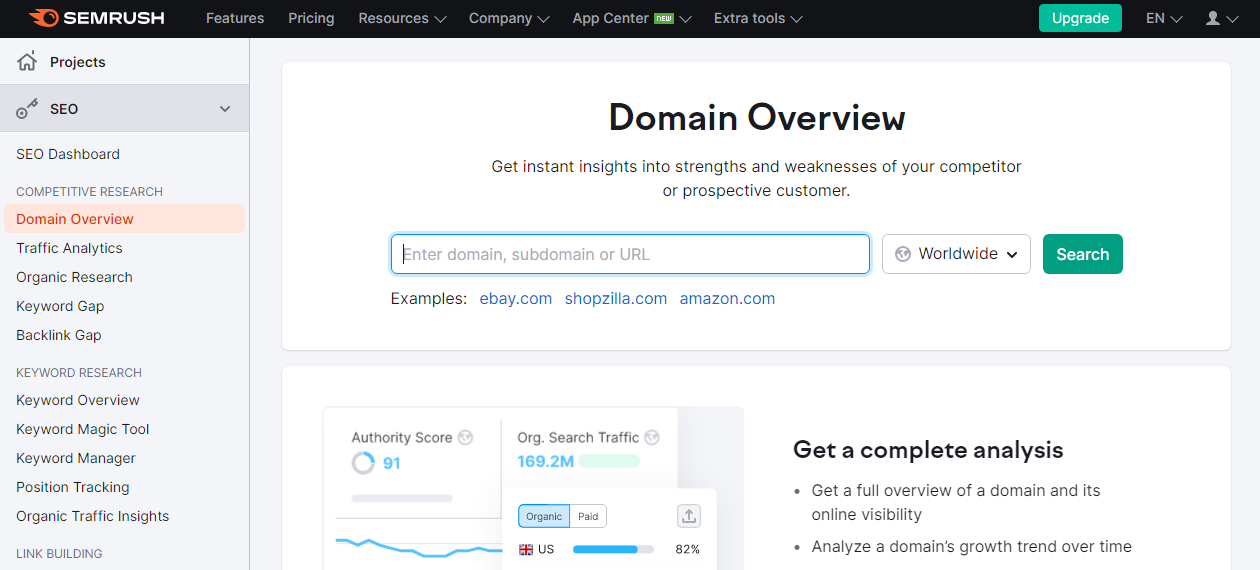This screenshot has width=1260, height=570.
Task: Click the globe icon in Worldwide selector
Action: coord(903,254)
